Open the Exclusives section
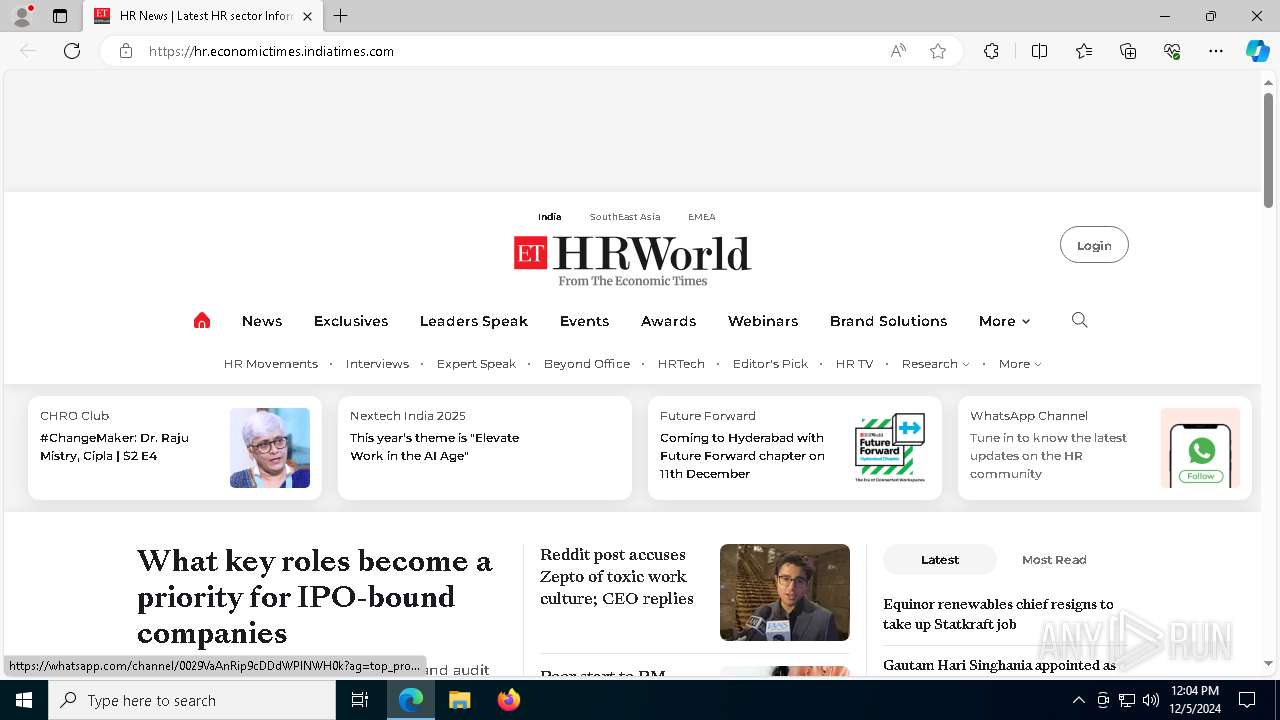Image resolution: width=1280 pixels, height=720 pixels. tap(351, 321)
